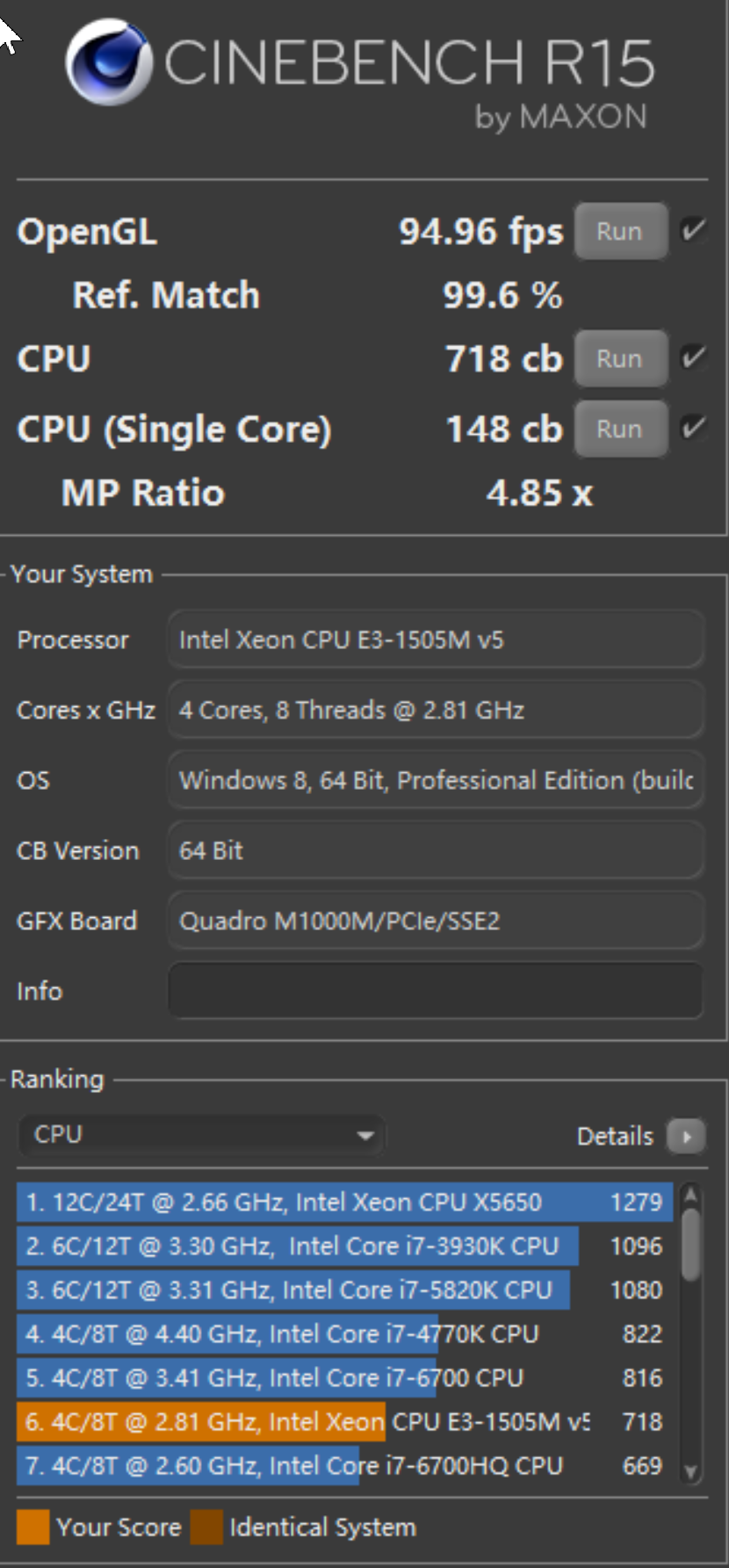
Task: Open the CPU ranking dropdown
Action: coord(201,1135)
